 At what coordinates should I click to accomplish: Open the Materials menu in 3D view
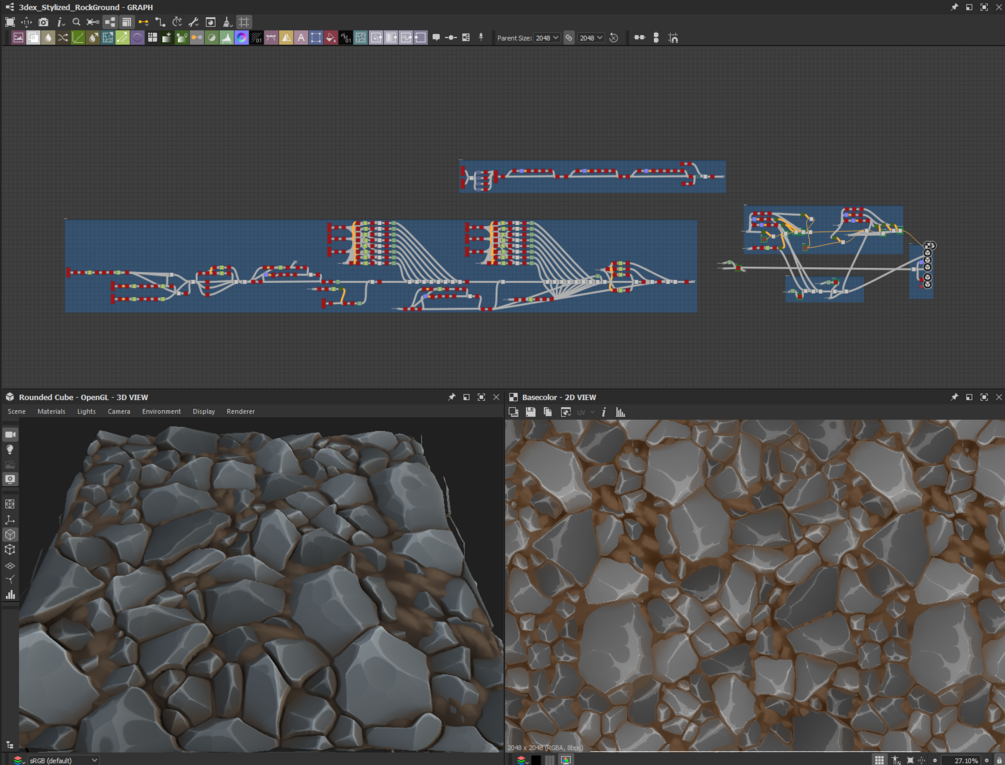(x=51, y=411)
